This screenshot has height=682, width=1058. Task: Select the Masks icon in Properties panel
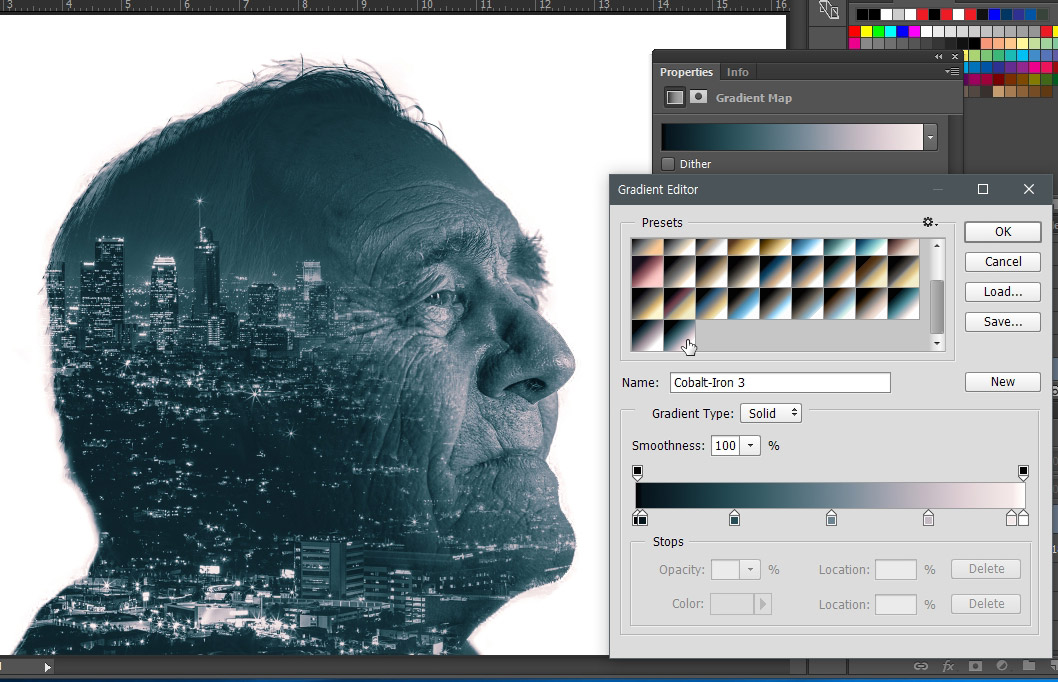[x=698, y=97]
